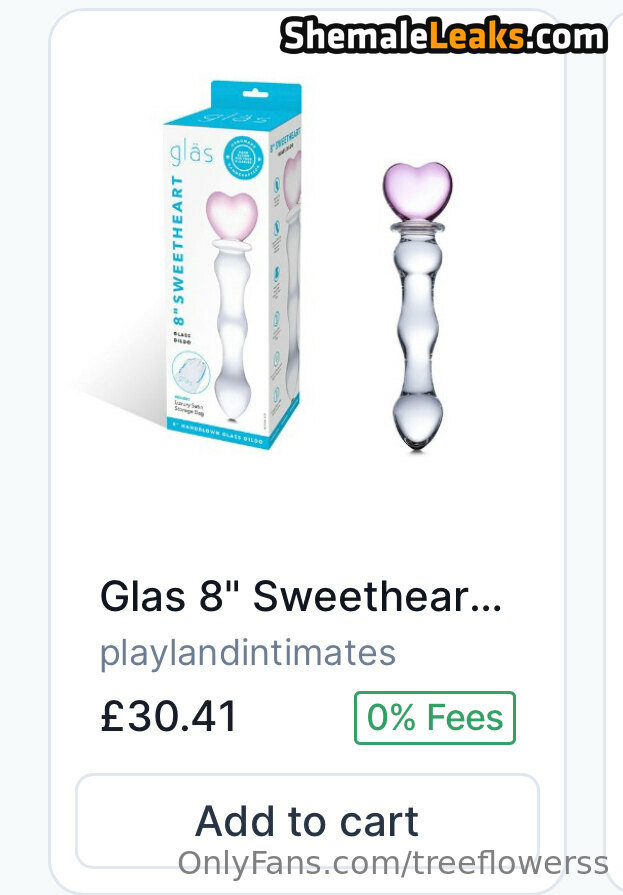Open the Glas 8" Sweethear… product title

click(x=301, y=596)
